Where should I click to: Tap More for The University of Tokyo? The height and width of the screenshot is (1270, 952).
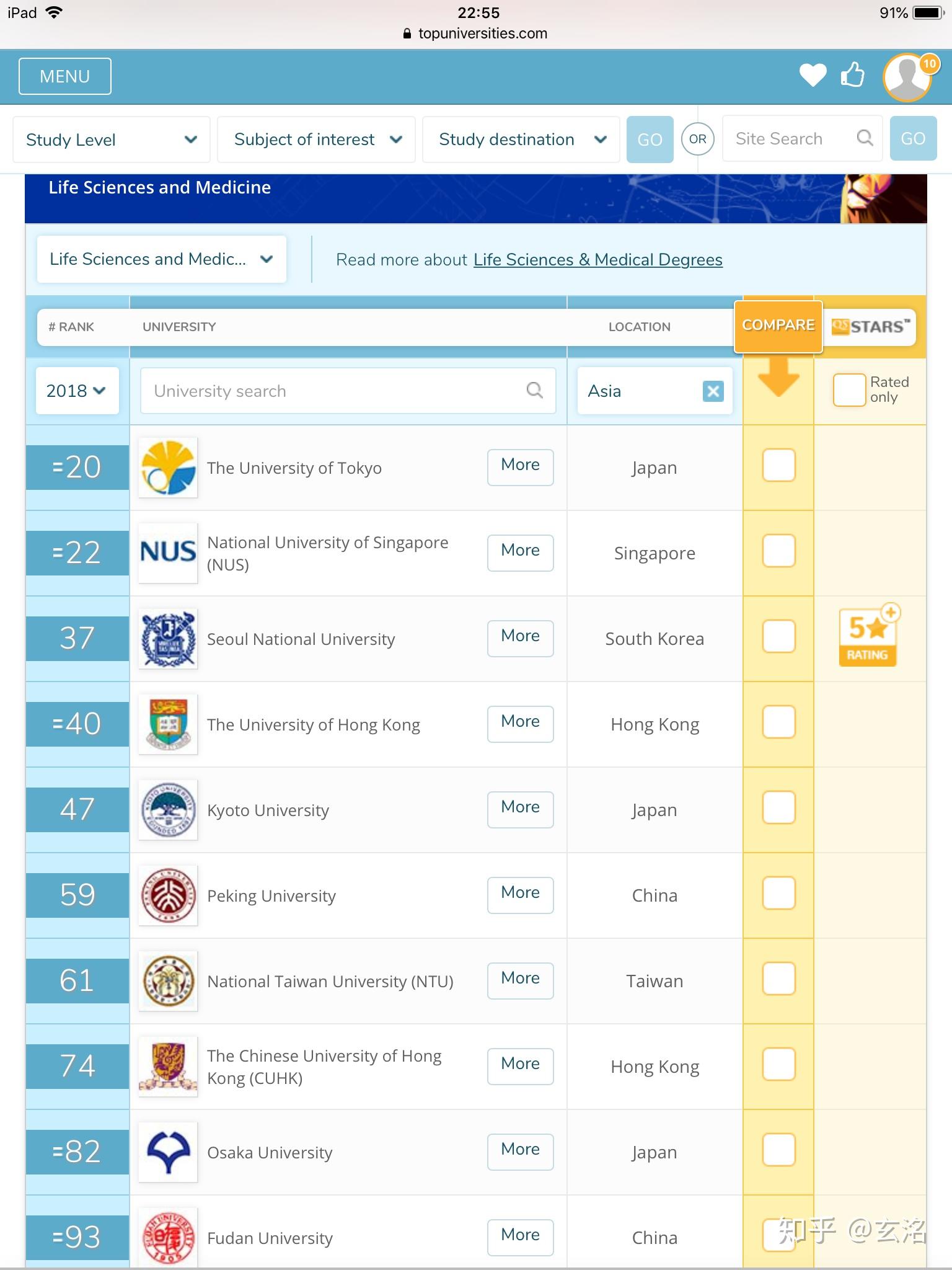coord(521,467)
